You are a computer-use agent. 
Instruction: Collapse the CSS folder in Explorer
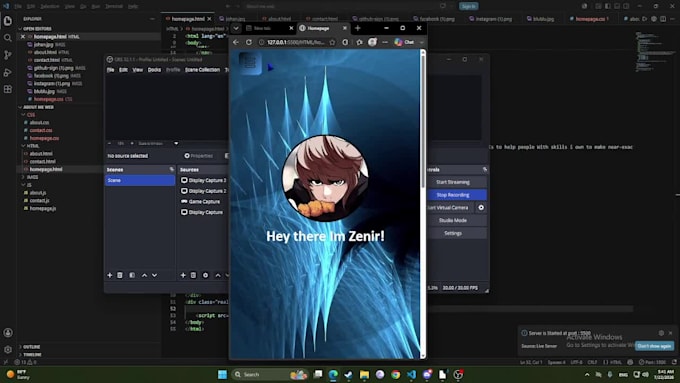(x=30, y=115)
